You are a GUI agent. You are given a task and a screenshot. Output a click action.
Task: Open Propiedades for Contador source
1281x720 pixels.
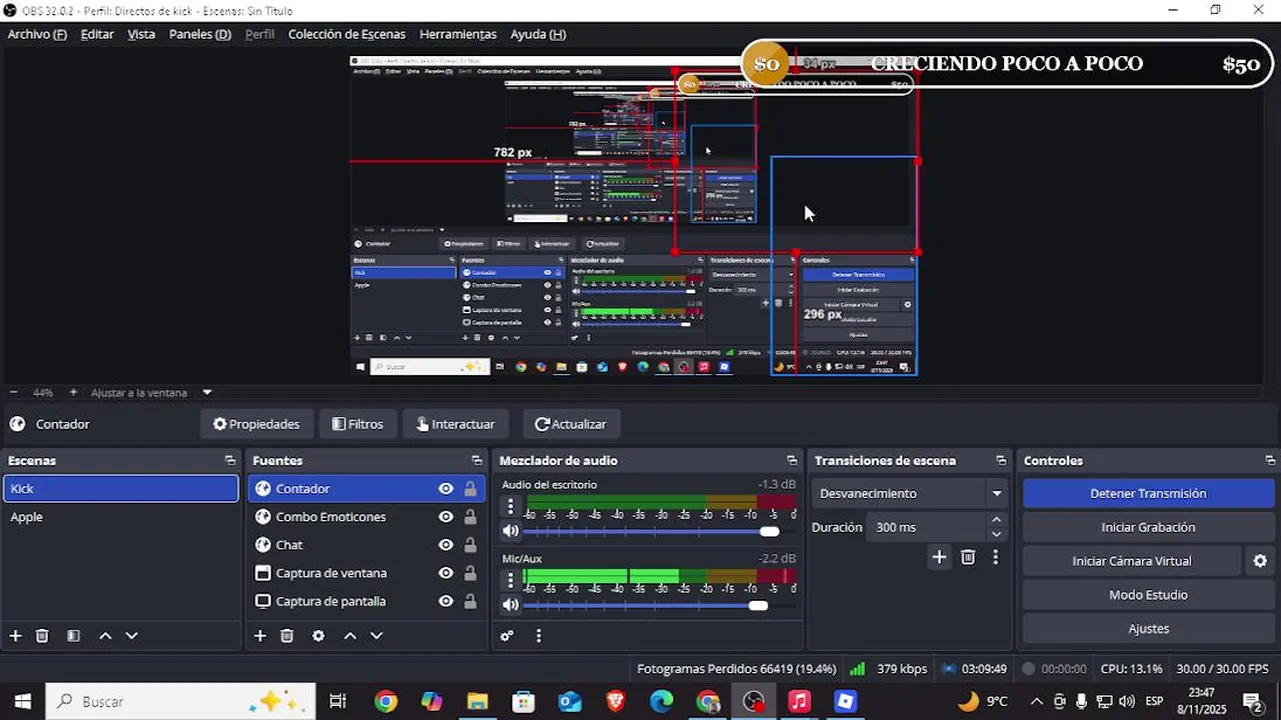tap(256, 424)
